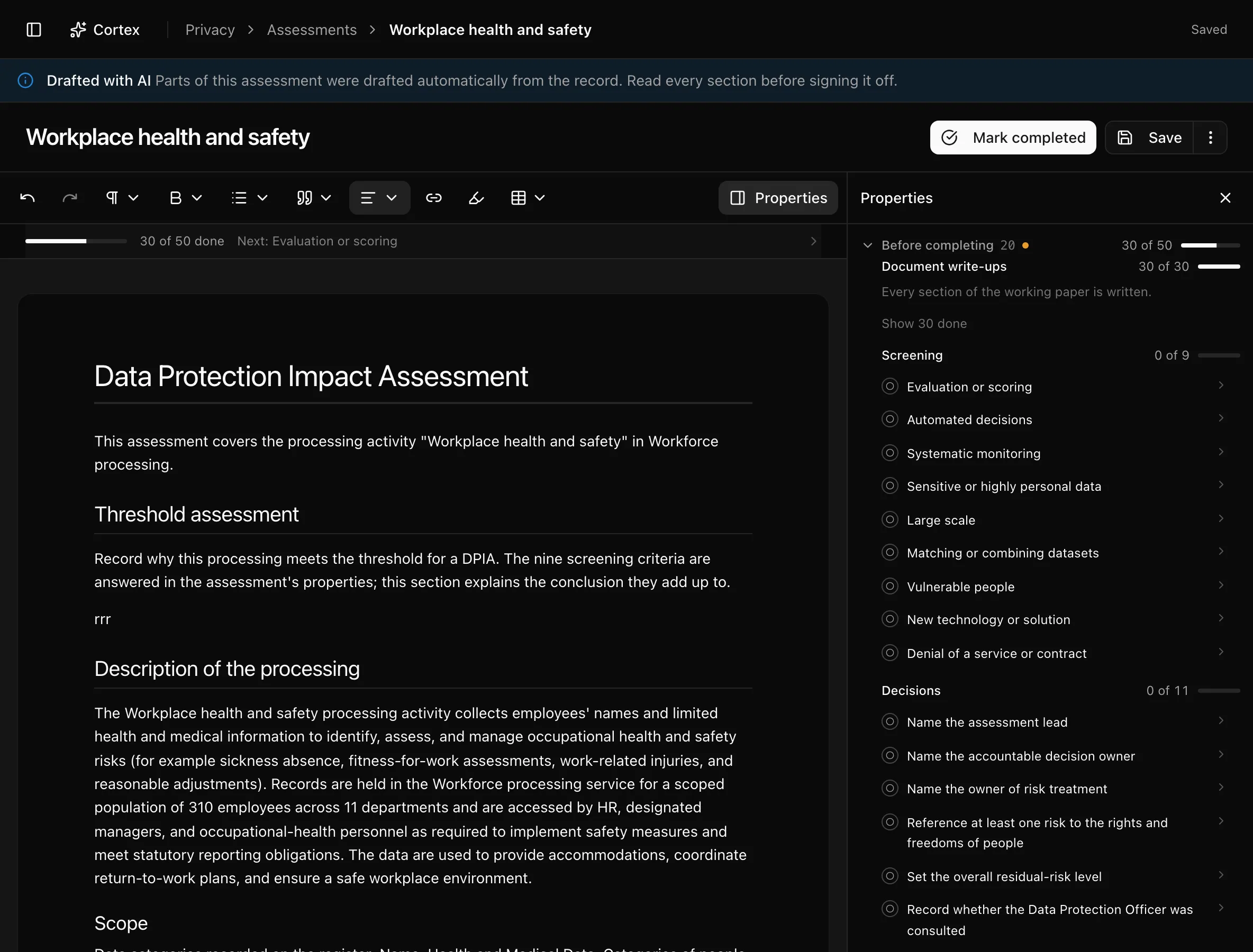Screen dimensions: 1253x952
Task: Close the Properties panel
Action: click(1225, 198)
